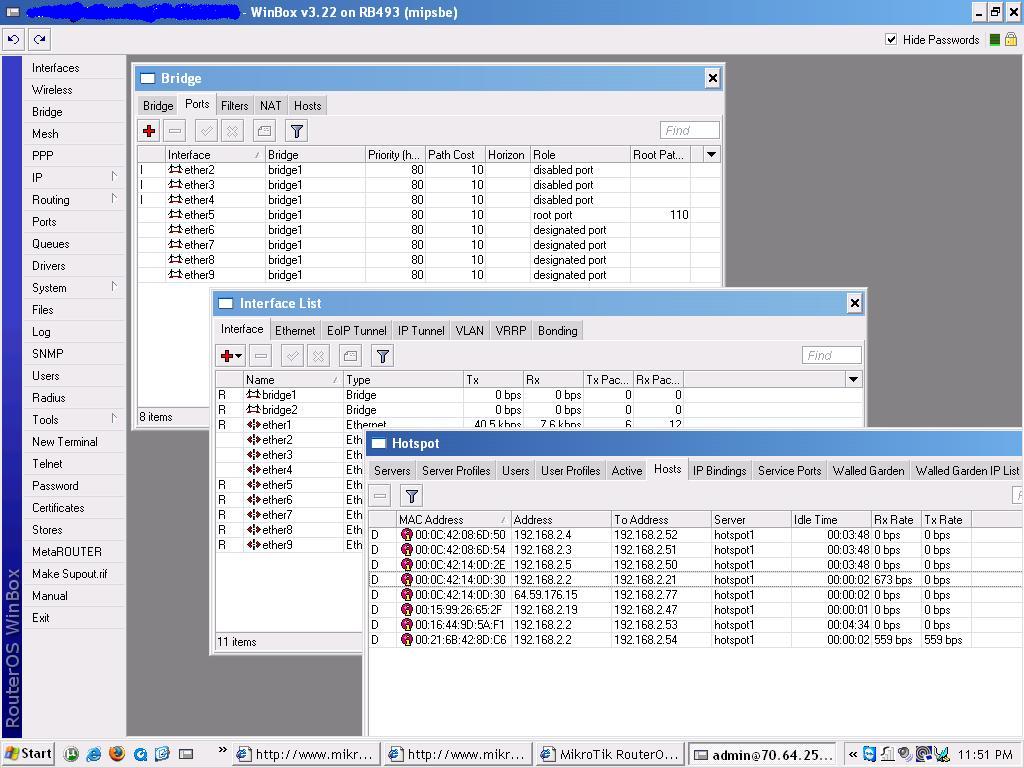The width and height of the screenshot is (1024, 768).
Task: Remove selected bridge port using minus icon
Action: click(x=174, y=130)
